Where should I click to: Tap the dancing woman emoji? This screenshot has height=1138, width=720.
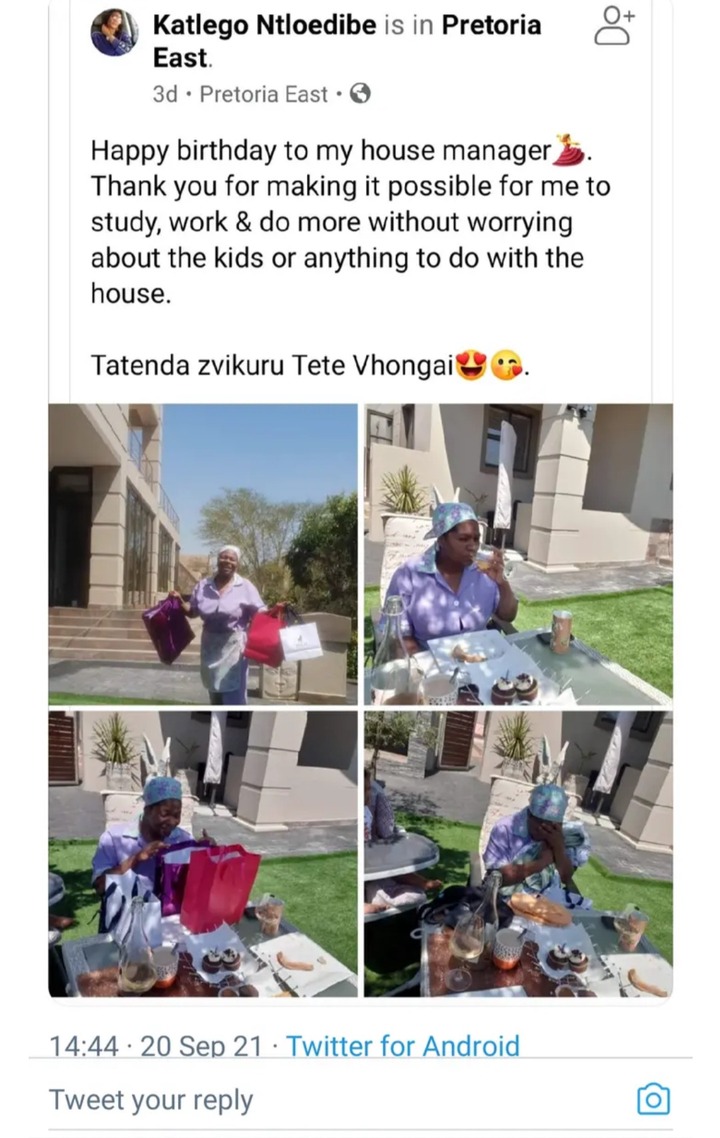click(570, 150)
